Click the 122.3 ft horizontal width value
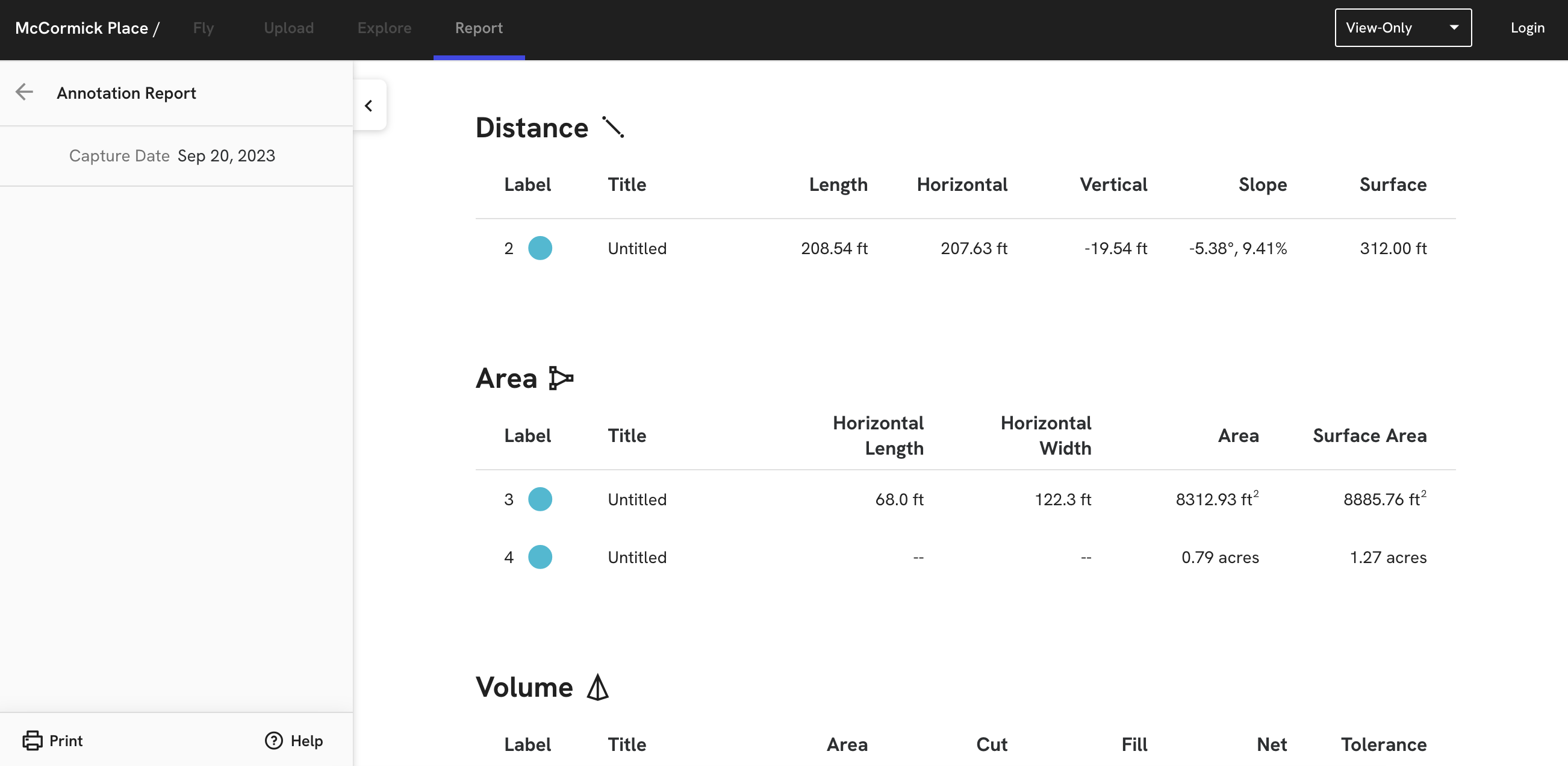Screen dimensions: 1568x766 1063,499
